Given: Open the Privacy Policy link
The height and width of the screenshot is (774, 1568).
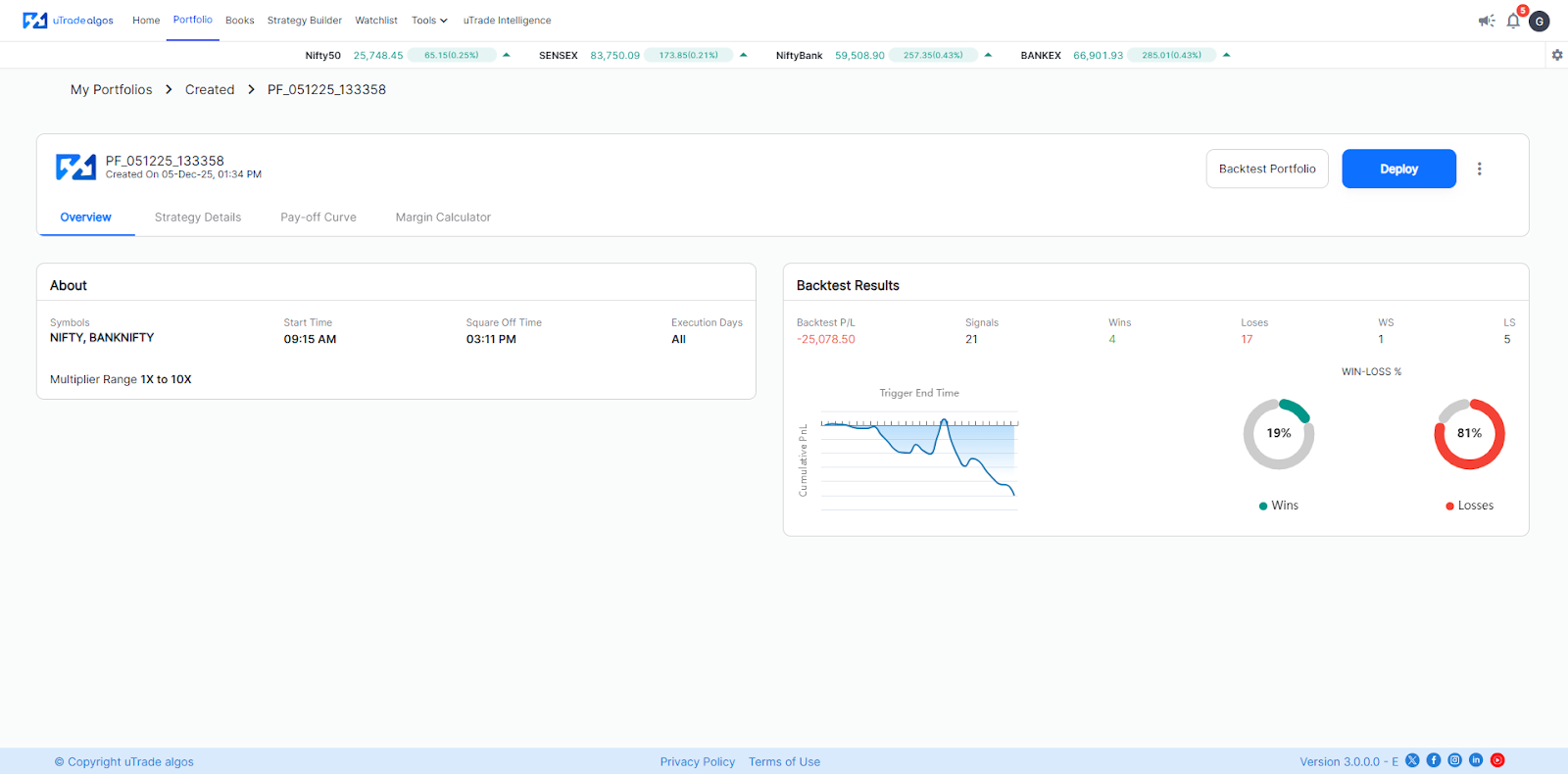Looking at the screenshot, I should pyautogui.click(x=698, y=761).
